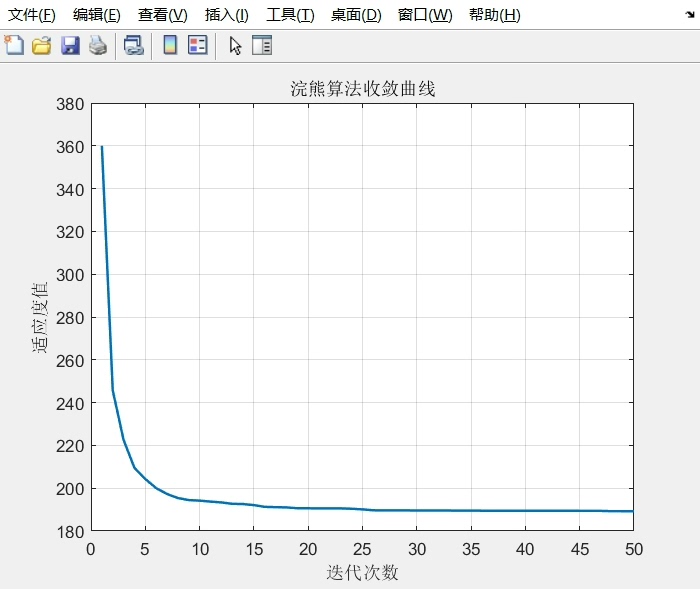
Task: Open a file with the folder icon
Action: (x=42, y=46)
